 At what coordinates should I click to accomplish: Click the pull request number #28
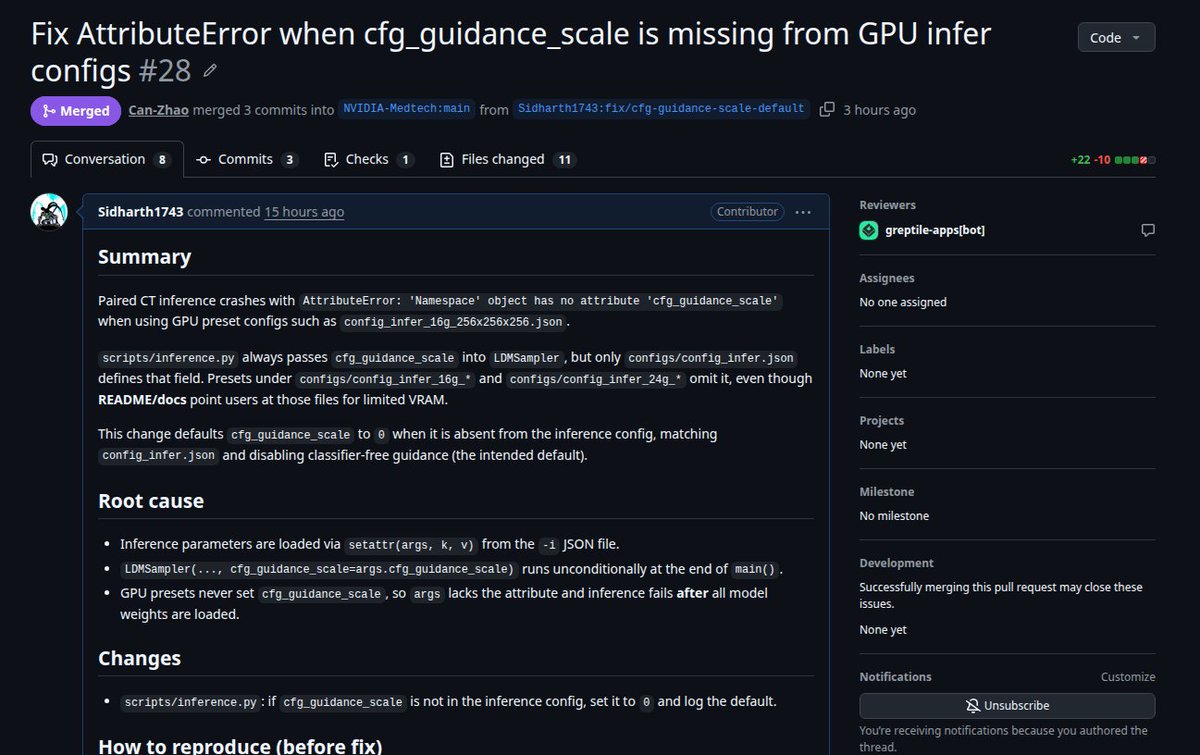point(166,71)
